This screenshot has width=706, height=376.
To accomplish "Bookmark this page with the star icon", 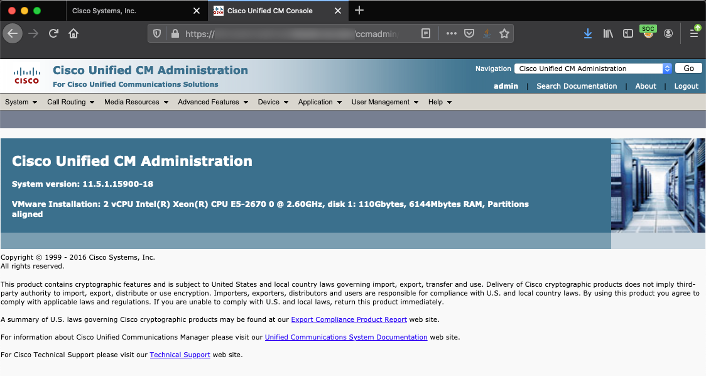I will tap(504, 33).
